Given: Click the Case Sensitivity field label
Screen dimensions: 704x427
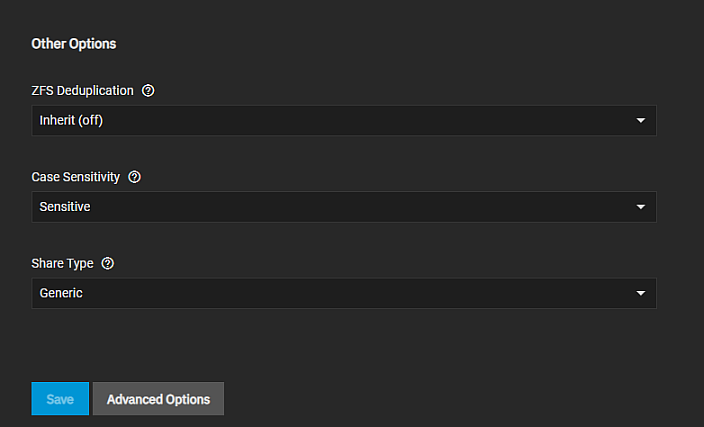Looking at the screenshot, I should pyautogui.click(x=76, y=177).
